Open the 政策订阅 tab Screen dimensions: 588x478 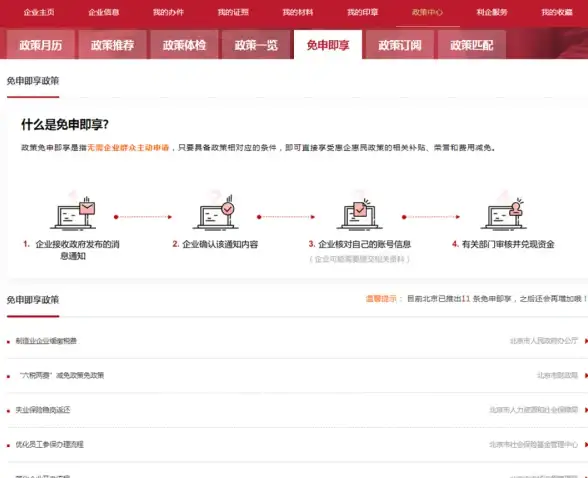click(400, 45)
